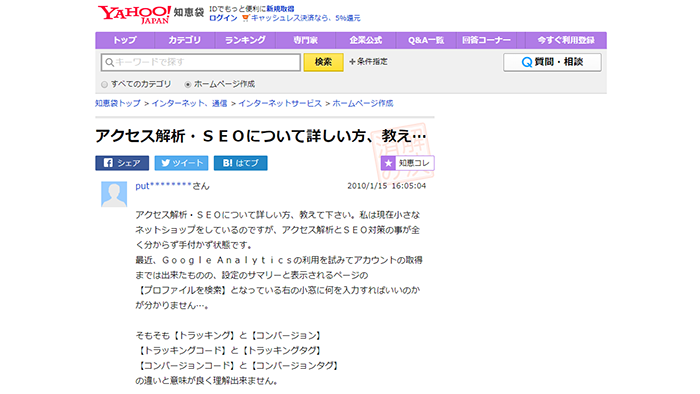Share the question on Facebook via シェア
Screen dimensions: 700x394
pyautogui.click(x=122, y=163)
